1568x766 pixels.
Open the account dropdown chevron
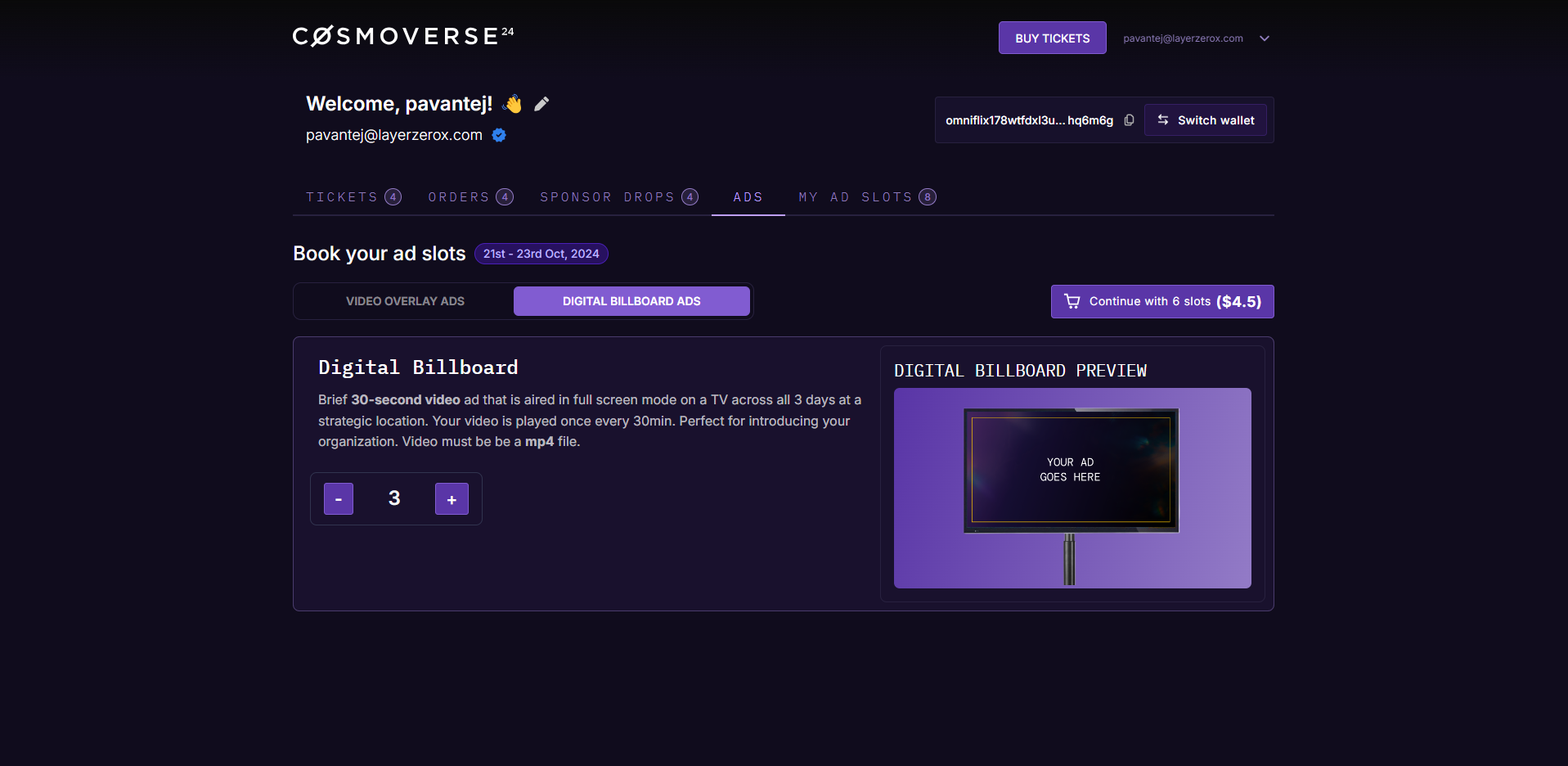pyautogui.click(x=1265, y=38)
